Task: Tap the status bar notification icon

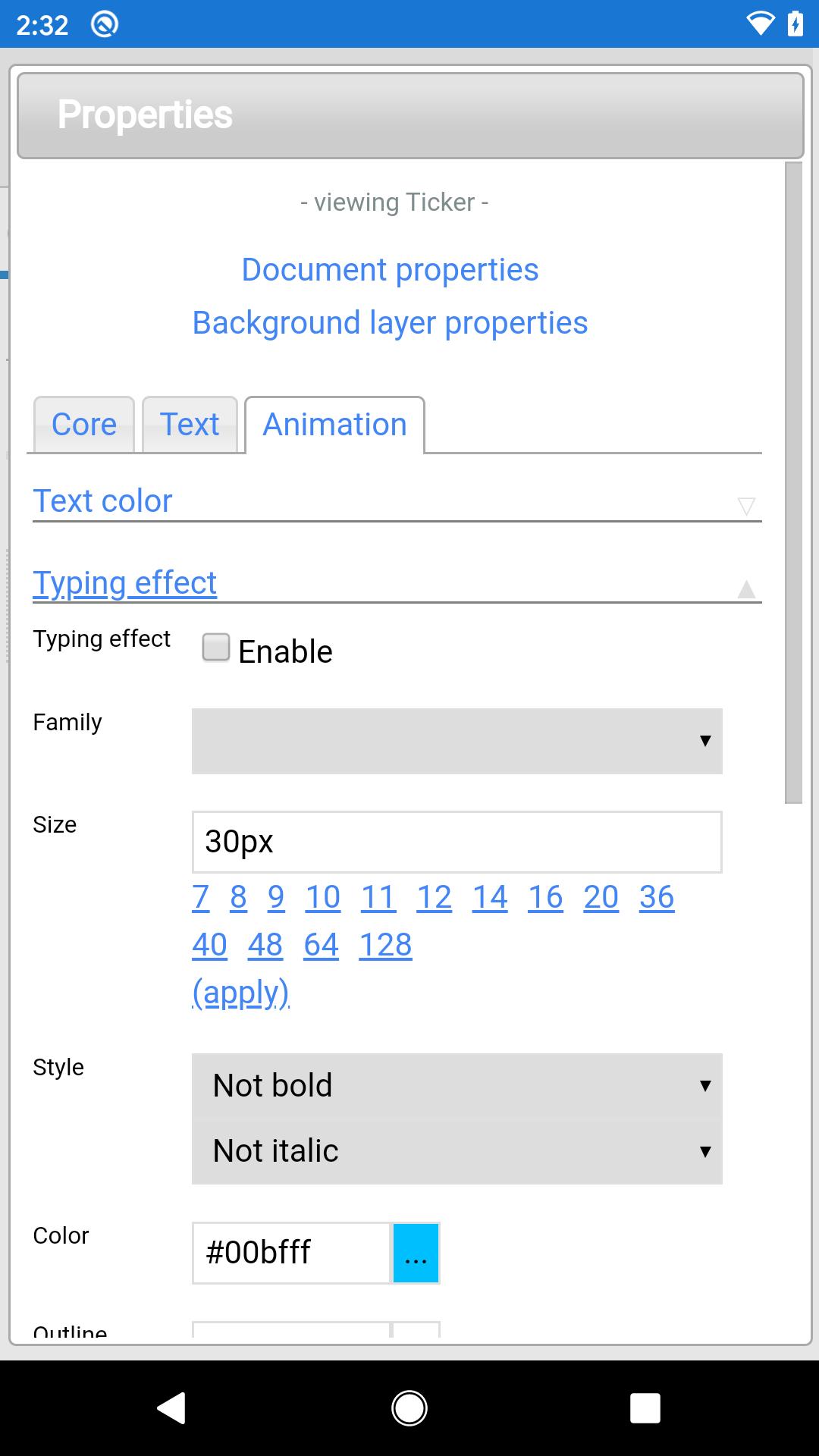Action: [x=105, y=24]
